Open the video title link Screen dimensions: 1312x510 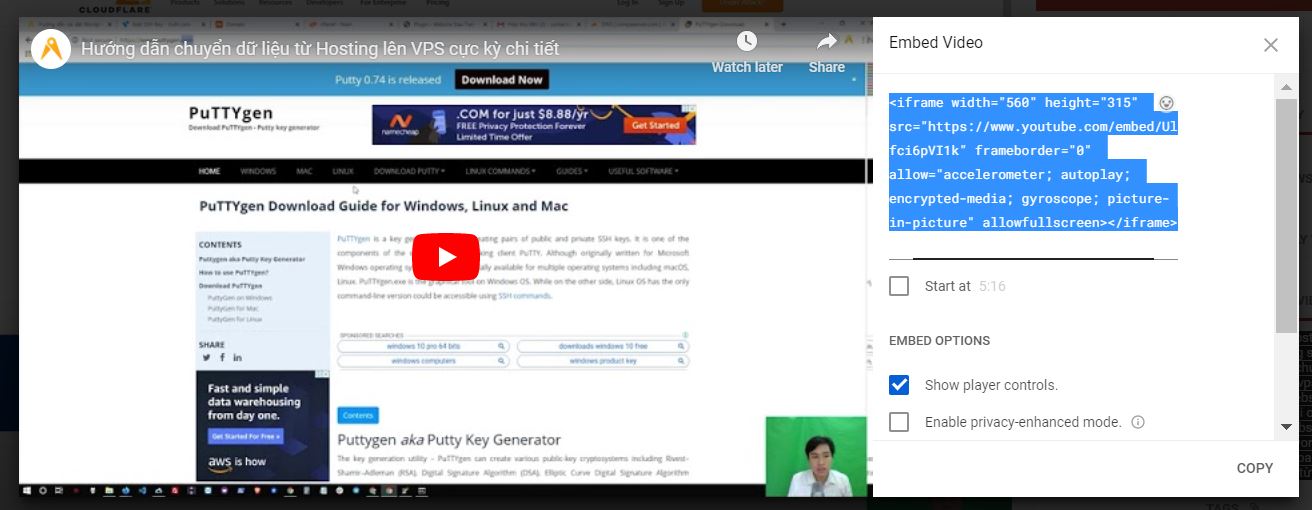(320, 48)
